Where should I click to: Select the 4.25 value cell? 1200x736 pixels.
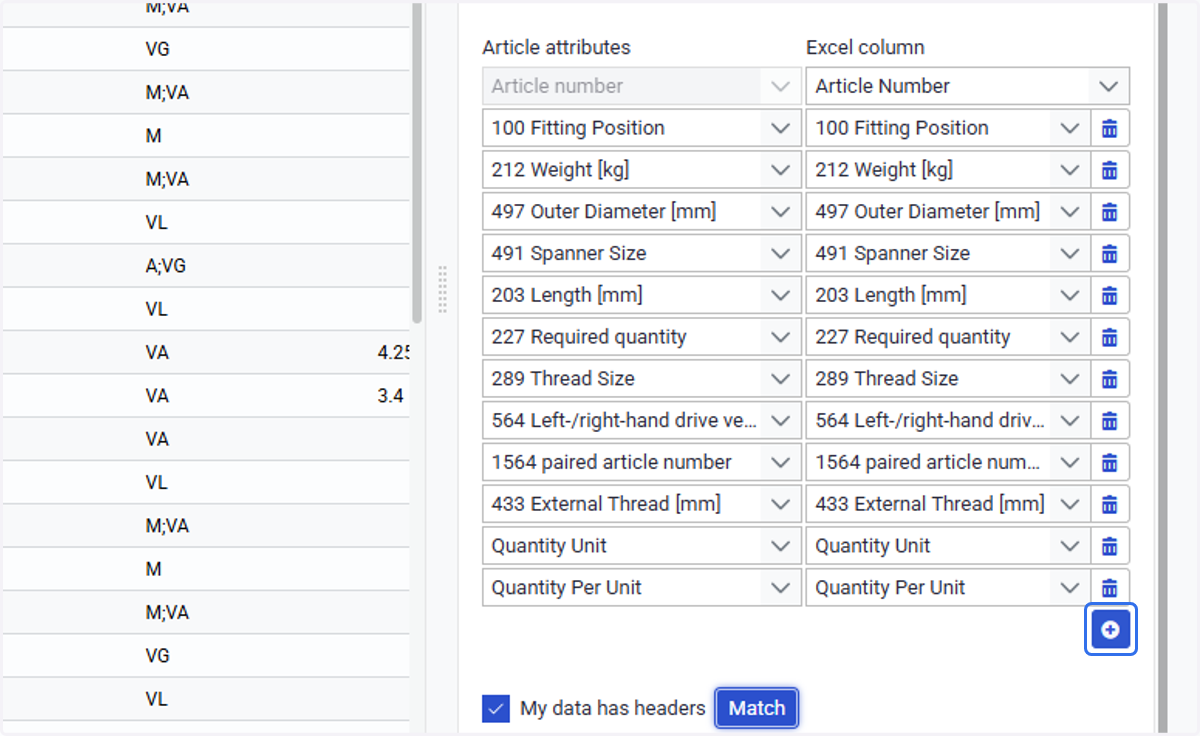(393, 353)
